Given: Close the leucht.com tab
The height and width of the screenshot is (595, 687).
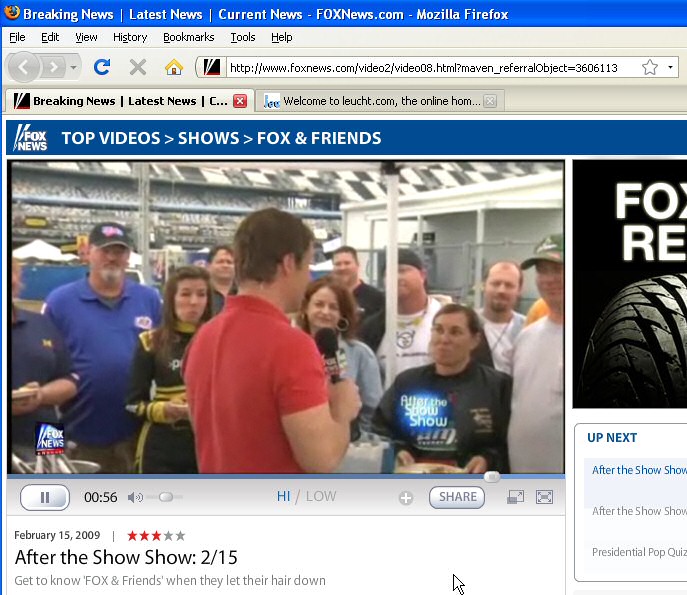Looking at the screenshot, I should tap(490, 101).
